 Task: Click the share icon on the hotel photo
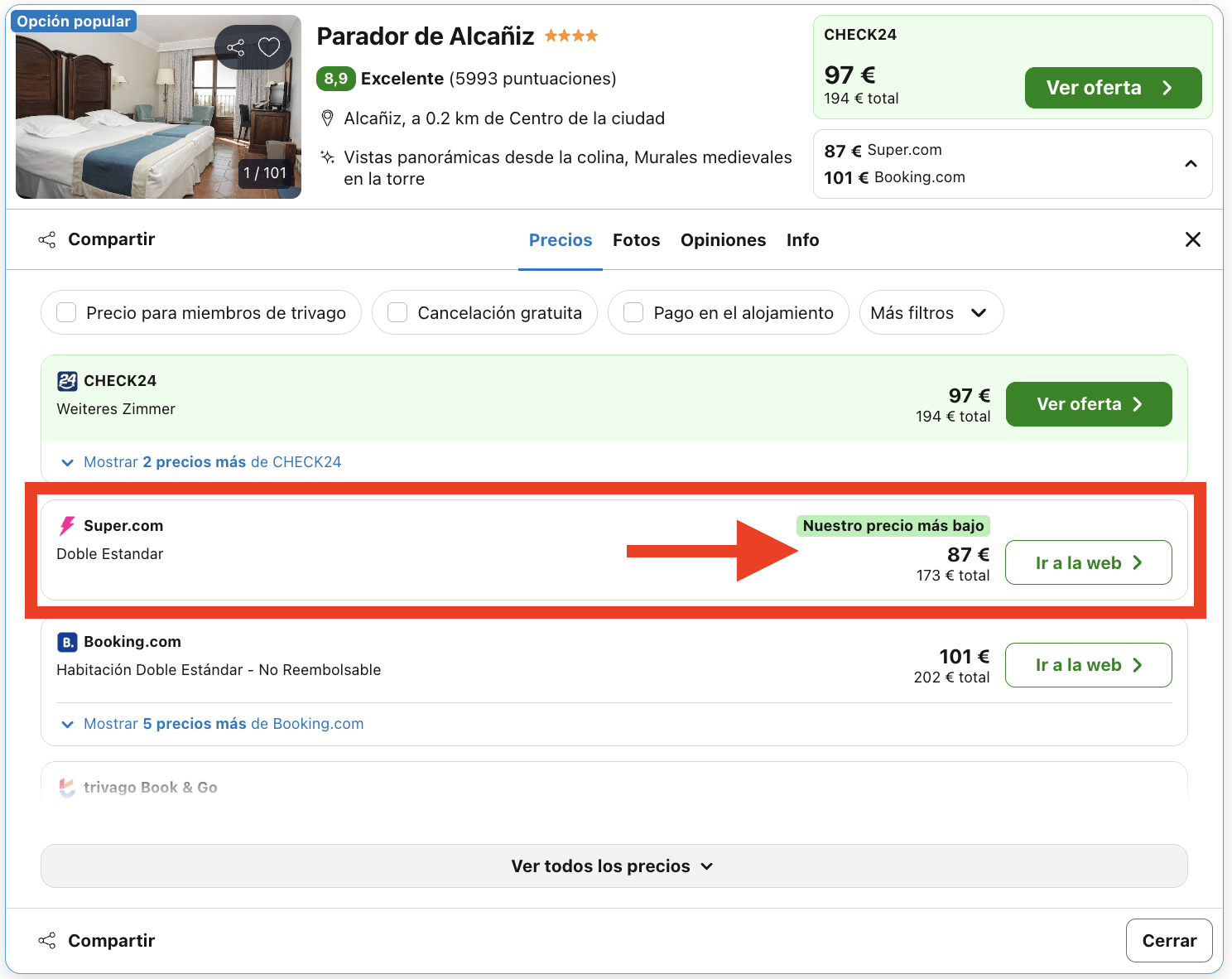pos(236,47)
